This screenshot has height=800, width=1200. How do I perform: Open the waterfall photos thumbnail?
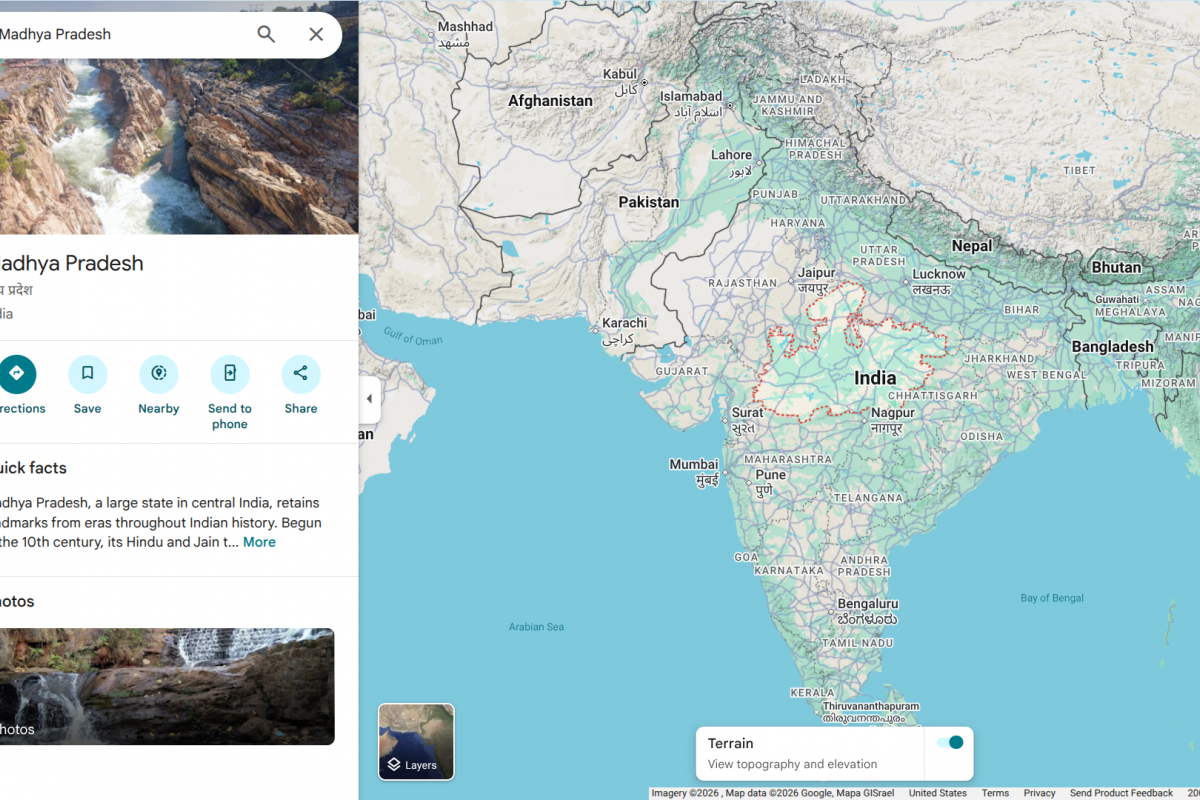point(166,686)
